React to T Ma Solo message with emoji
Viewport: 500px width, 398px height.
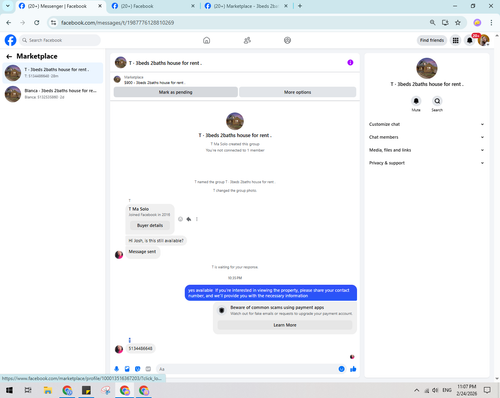[x=180, y=219]
